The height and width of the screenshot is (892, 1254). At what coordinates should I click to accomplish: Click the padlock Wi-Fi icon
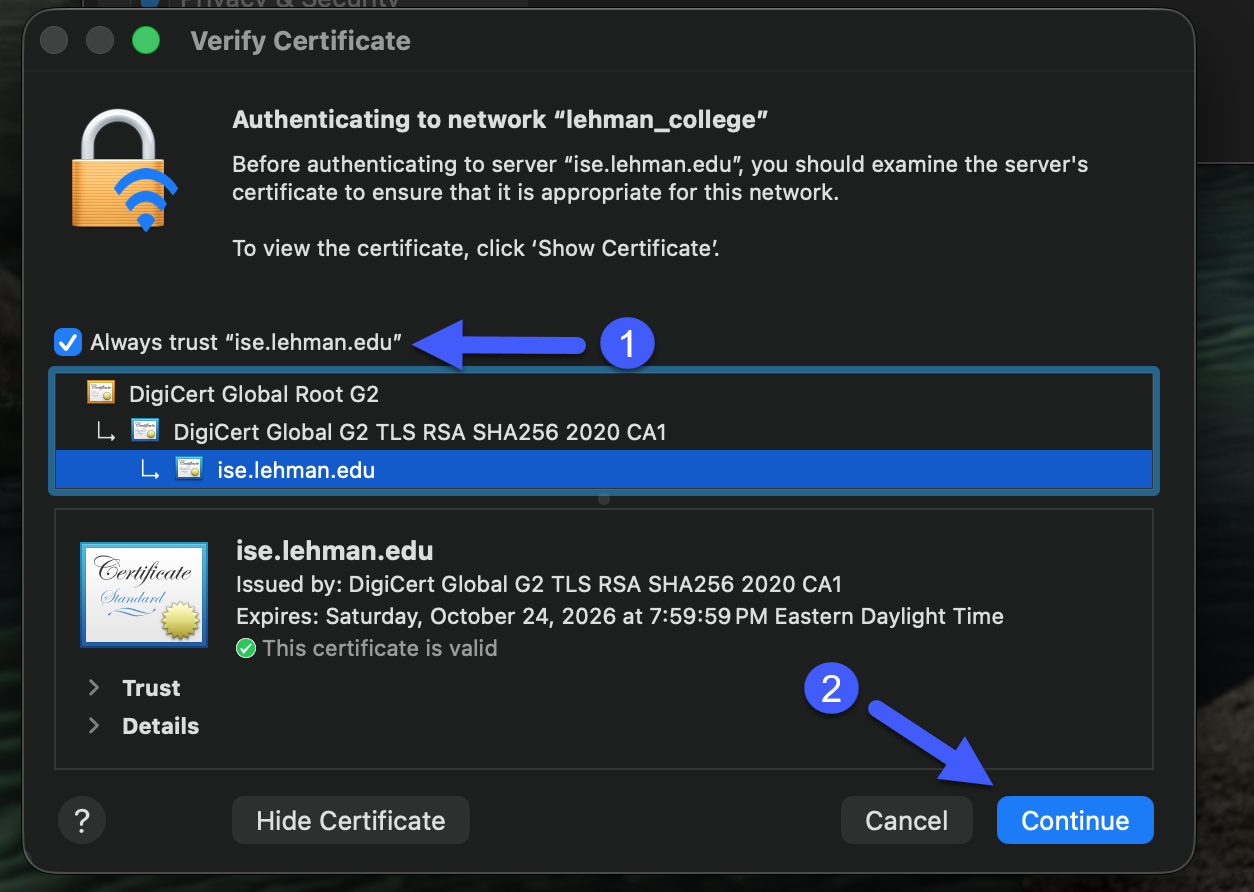click(123, 169)
